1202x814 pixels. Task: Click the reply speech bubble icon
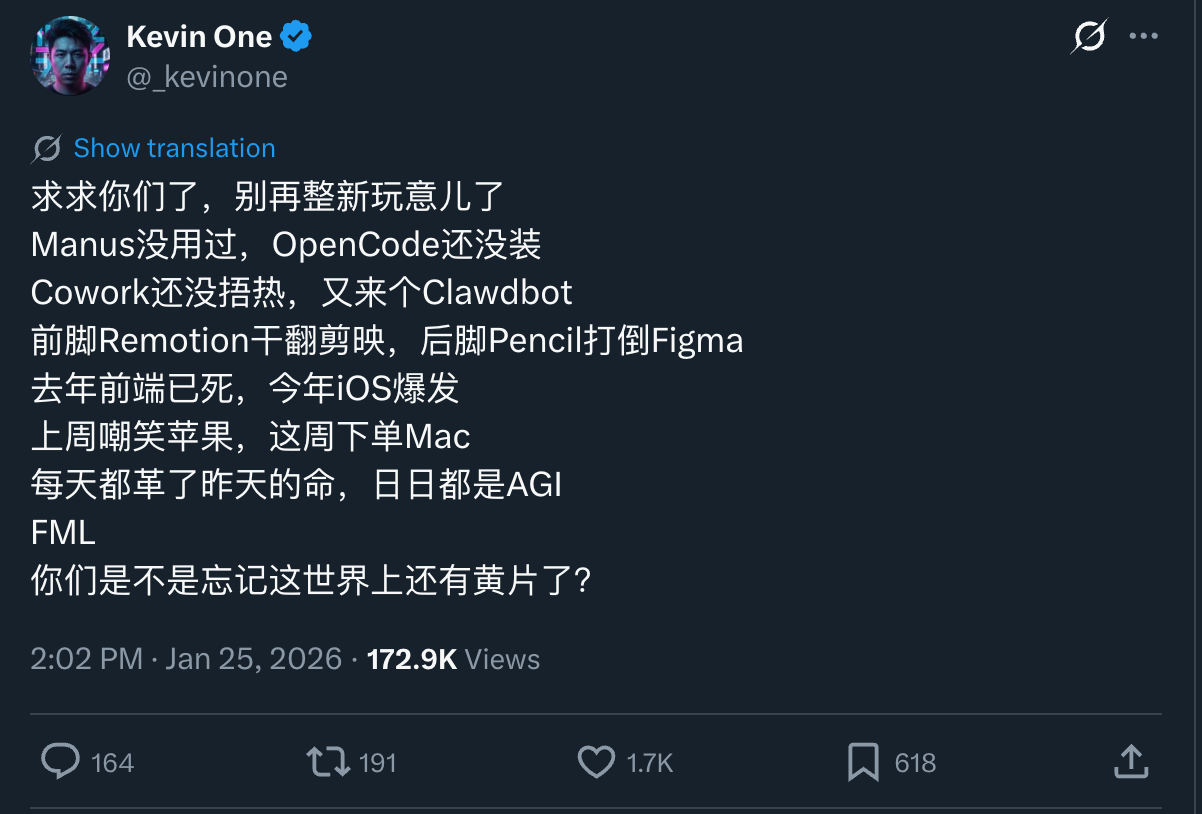(x=60, y=762)
